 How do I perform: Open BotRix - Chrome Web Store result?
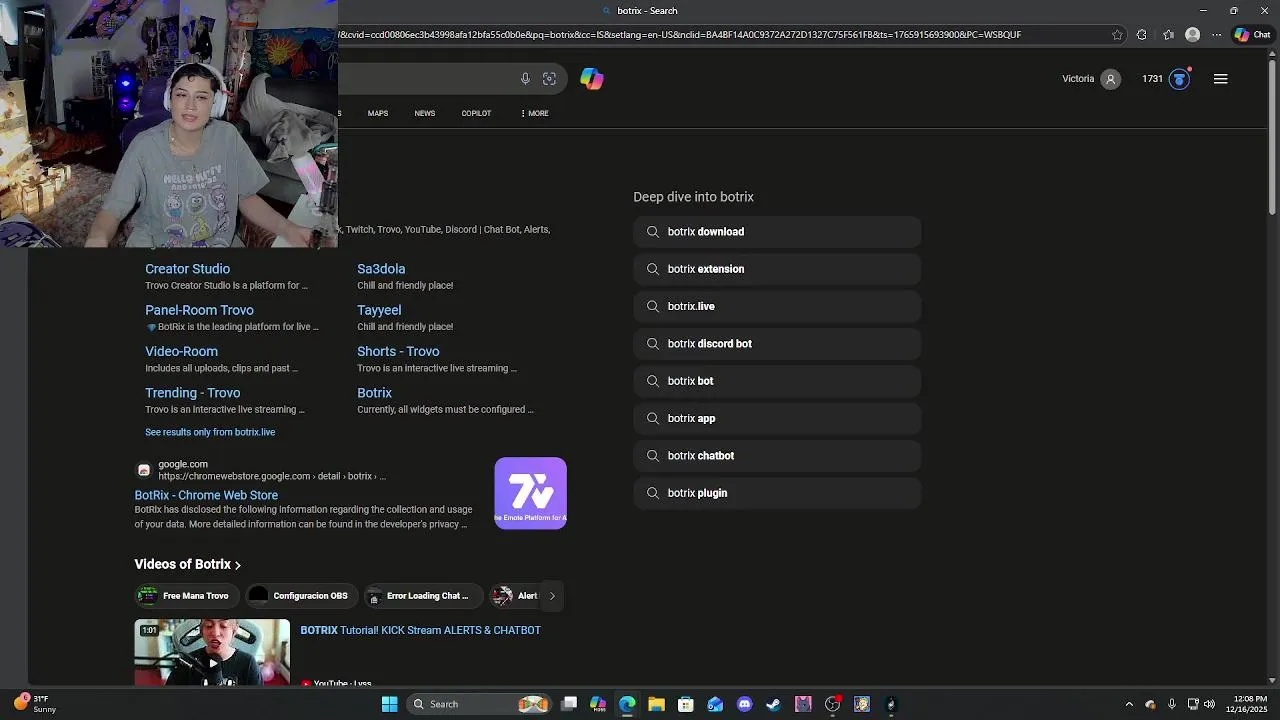tap(206, 495)
